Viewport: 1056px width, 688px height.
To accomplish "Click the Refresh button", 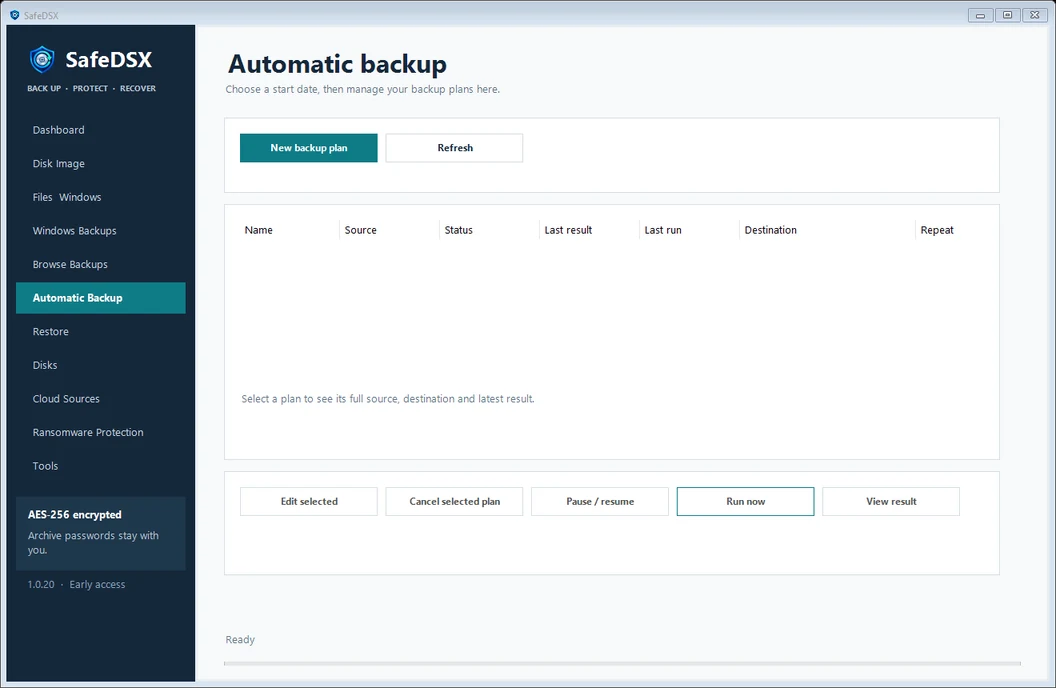I will pos(454,147).
